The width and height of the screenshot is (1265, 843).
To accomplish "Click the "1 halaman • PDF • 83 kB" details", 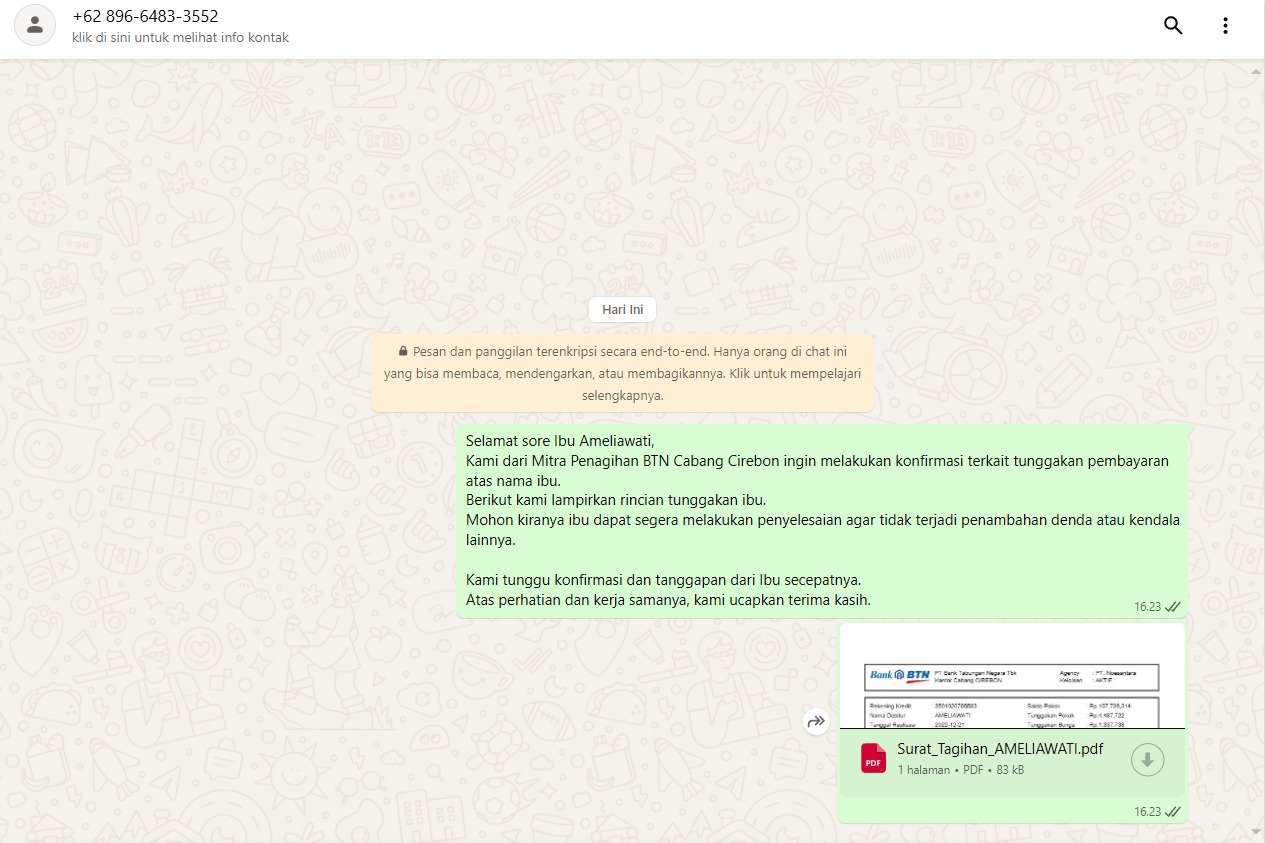I will [960, 770].
